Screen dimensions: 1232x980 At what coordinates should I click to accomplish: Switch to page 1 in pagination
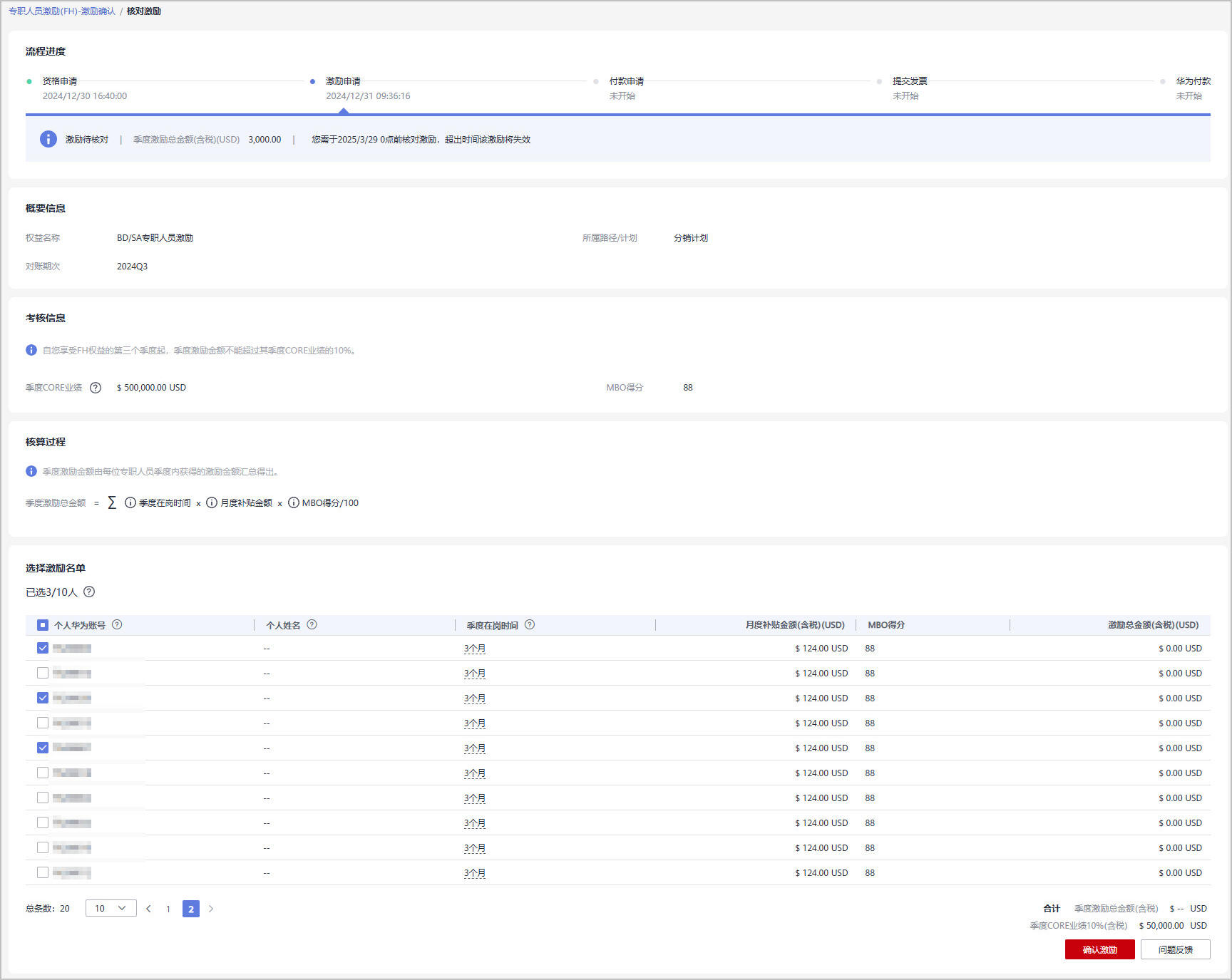coord(168,909)
